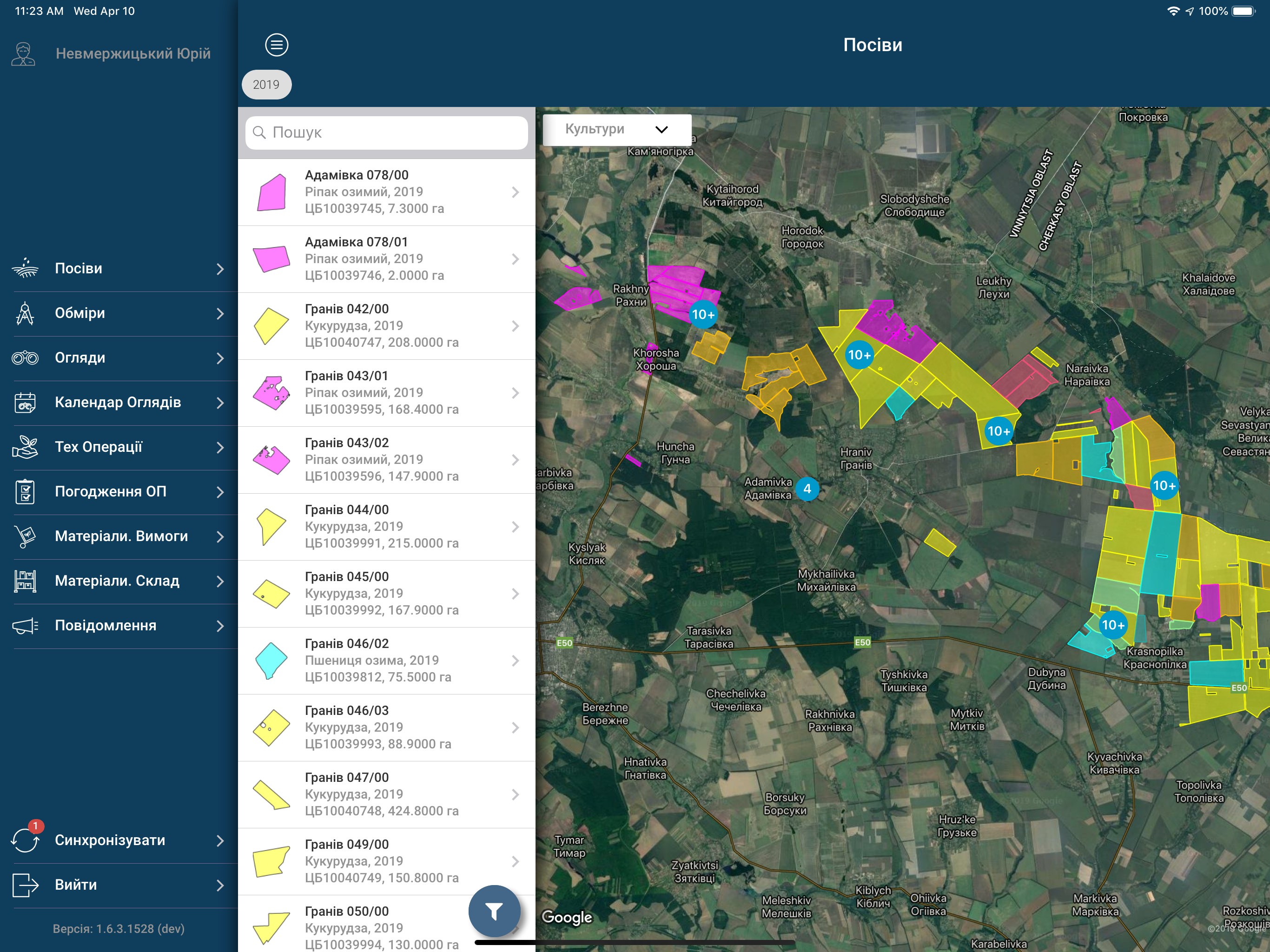
Task: Click the Матеріали. Склад warehouse icon
Action: click(25, 581)
